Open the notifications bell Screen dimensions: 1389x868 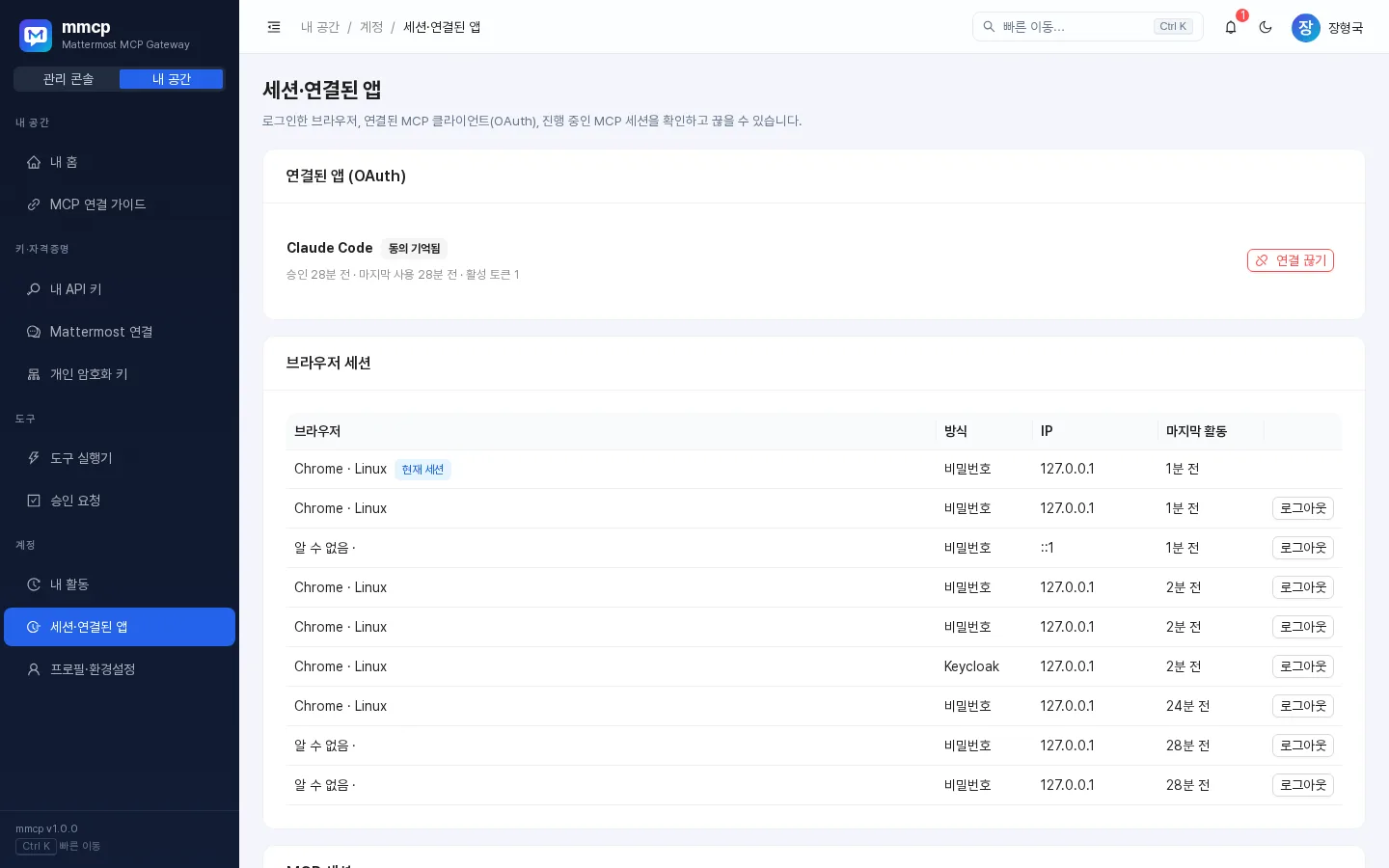click(1231, 27)
